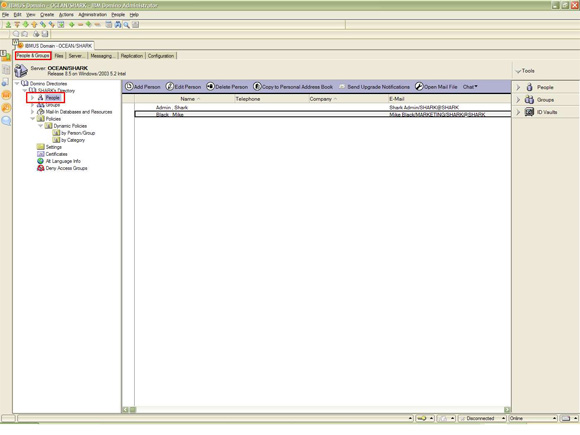Click the ID Vaults icon in Tools panel
The width and height of the screenshot is (580, 435).
pos(529,112)
